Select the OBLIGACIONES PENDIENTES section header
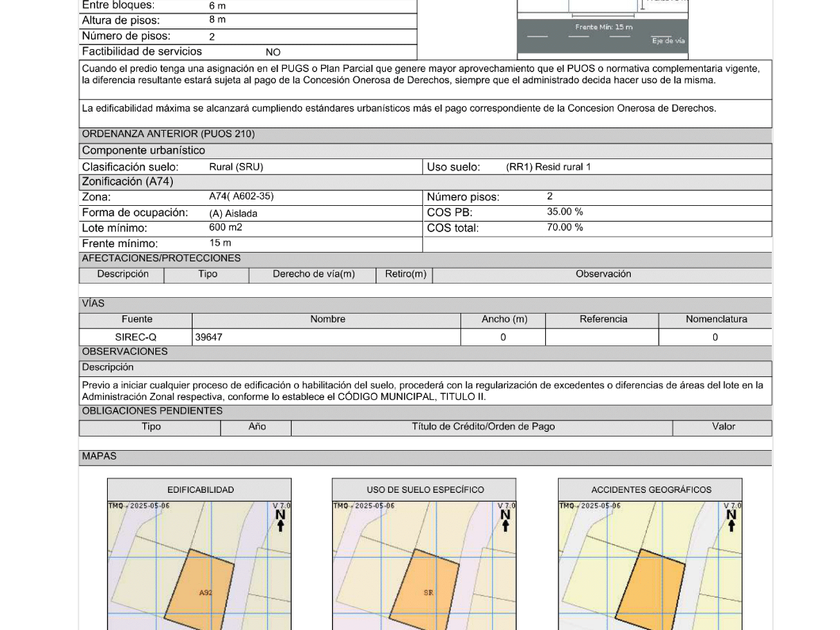This screenshot has height=630, width=840. 152,411
